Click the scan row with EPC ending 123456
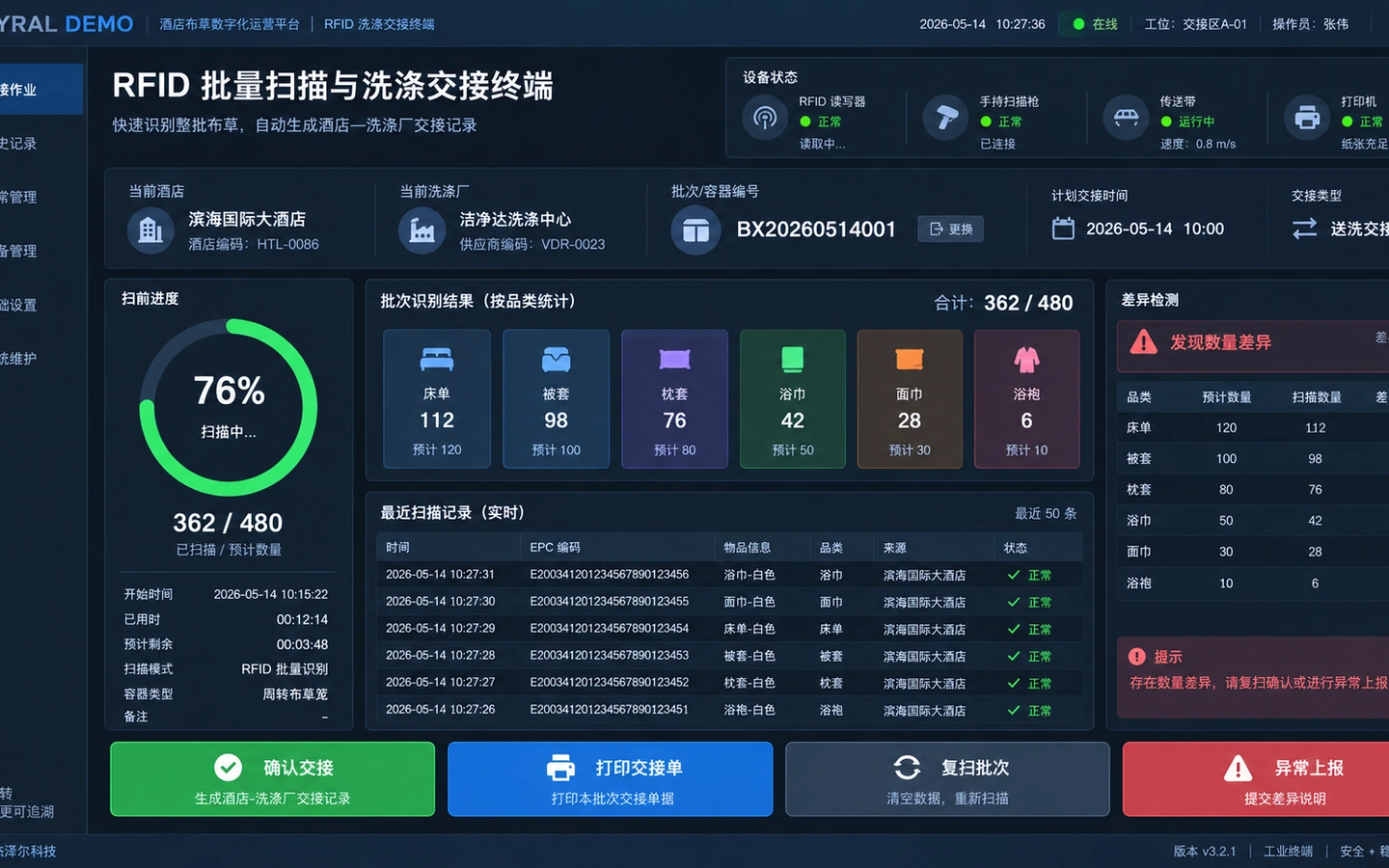The image size is (1389, 868). (728, 575)
